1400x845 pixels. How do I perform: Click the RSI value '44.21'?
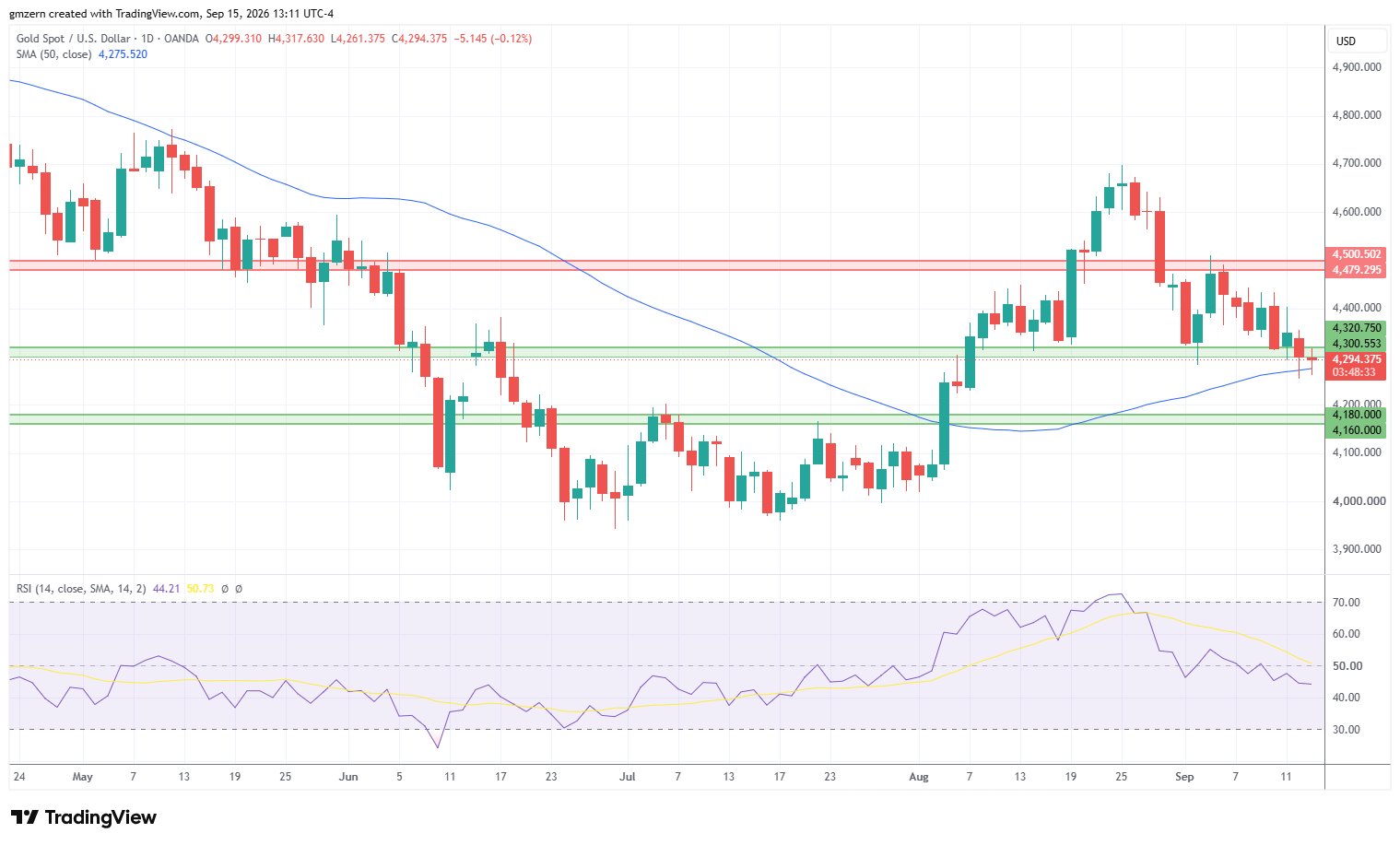[x=166, y=589]
